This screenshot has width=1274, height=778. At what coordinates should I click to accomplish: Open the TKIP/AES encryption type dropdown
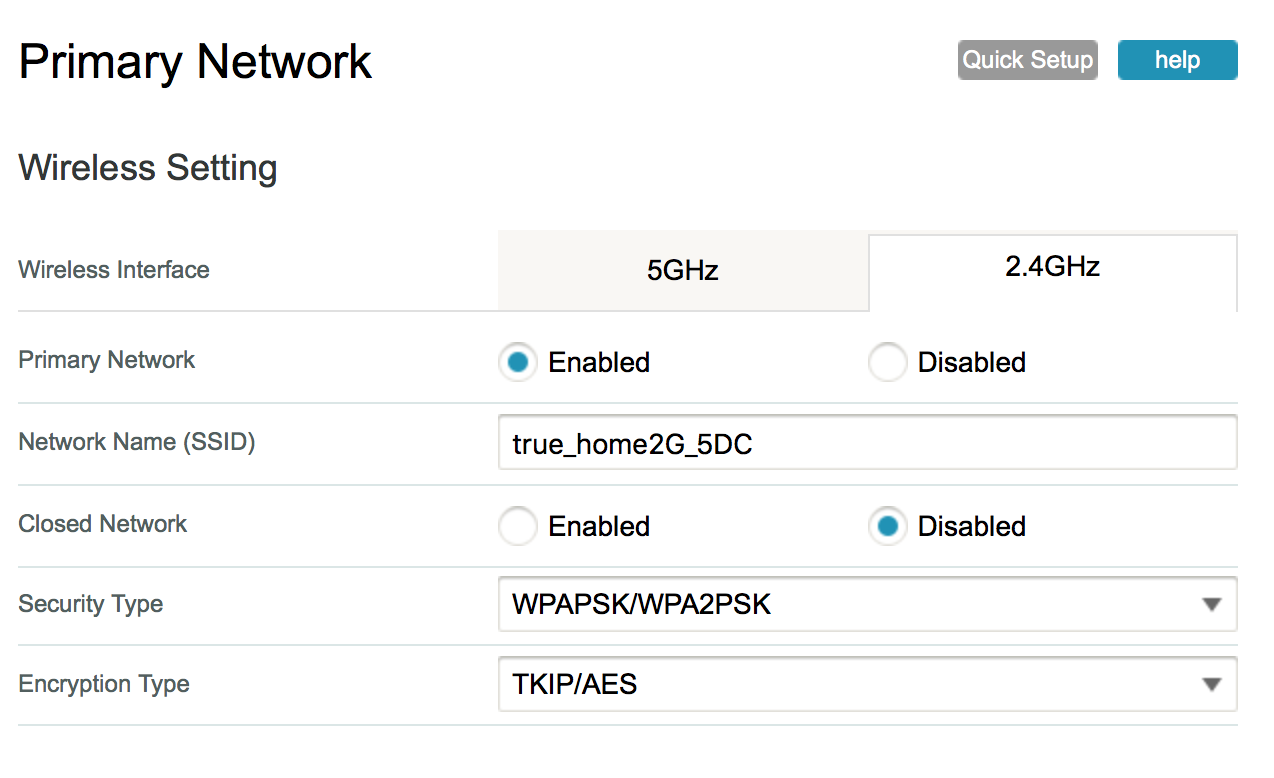pos(867,684)
